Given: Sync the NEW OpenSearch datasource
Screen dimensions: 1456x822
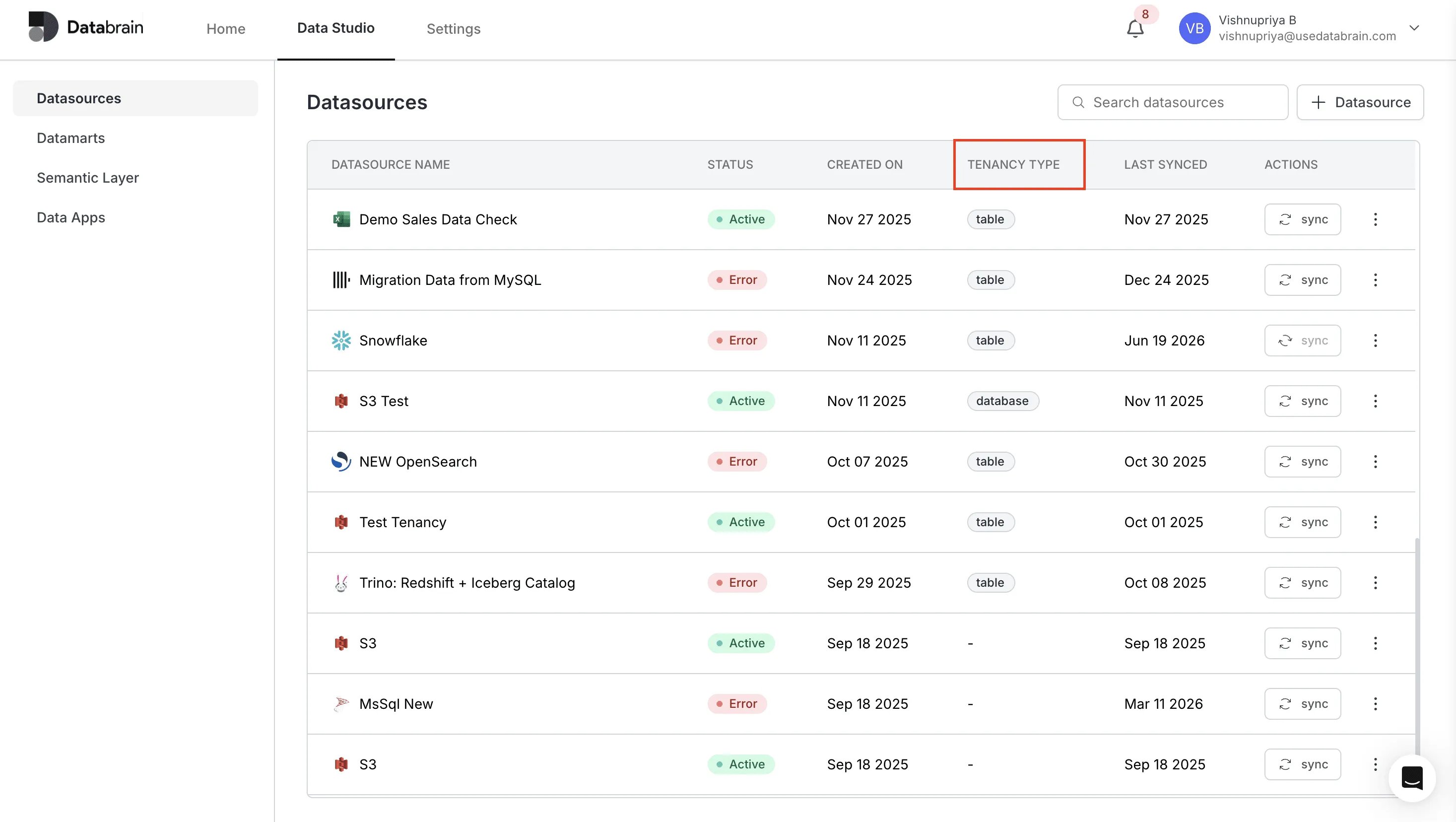Looking at the screenshot, I should tap(1302, 461).
